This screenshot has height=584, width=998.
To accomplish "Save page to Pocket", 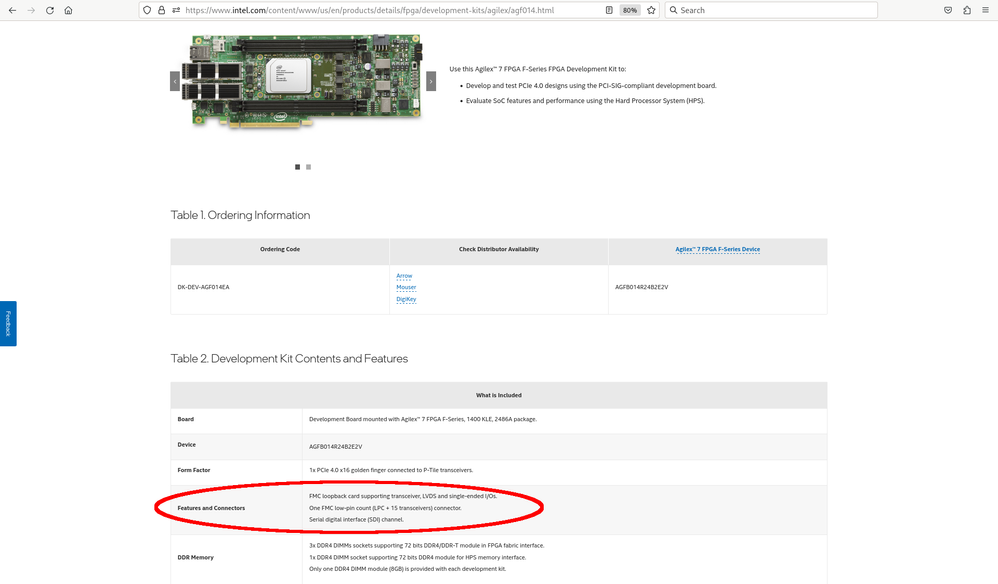I will point(948,10).
